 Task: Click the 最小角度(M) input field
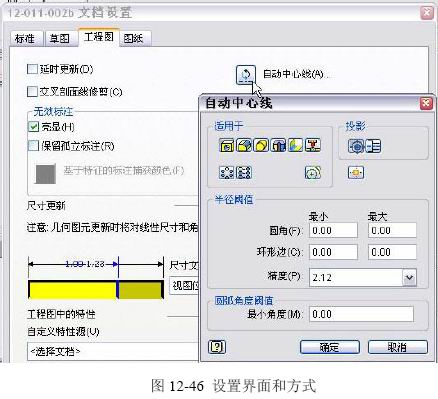(x=361, y=314)
